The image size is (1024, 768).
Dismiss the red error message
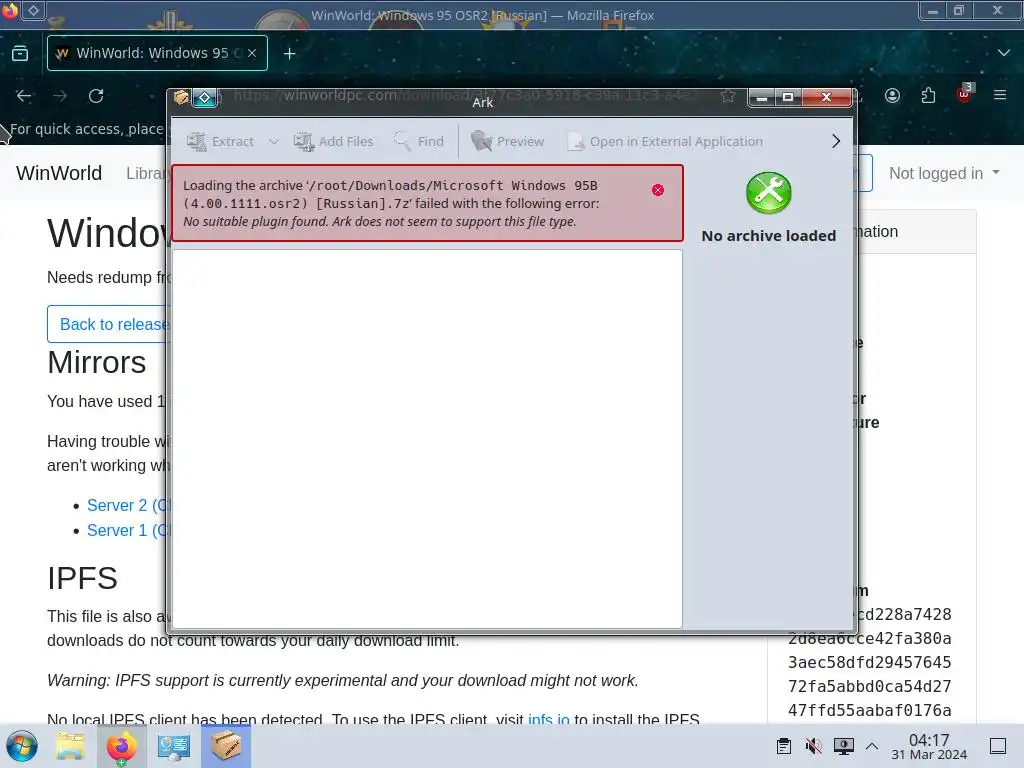pos(658,190)
